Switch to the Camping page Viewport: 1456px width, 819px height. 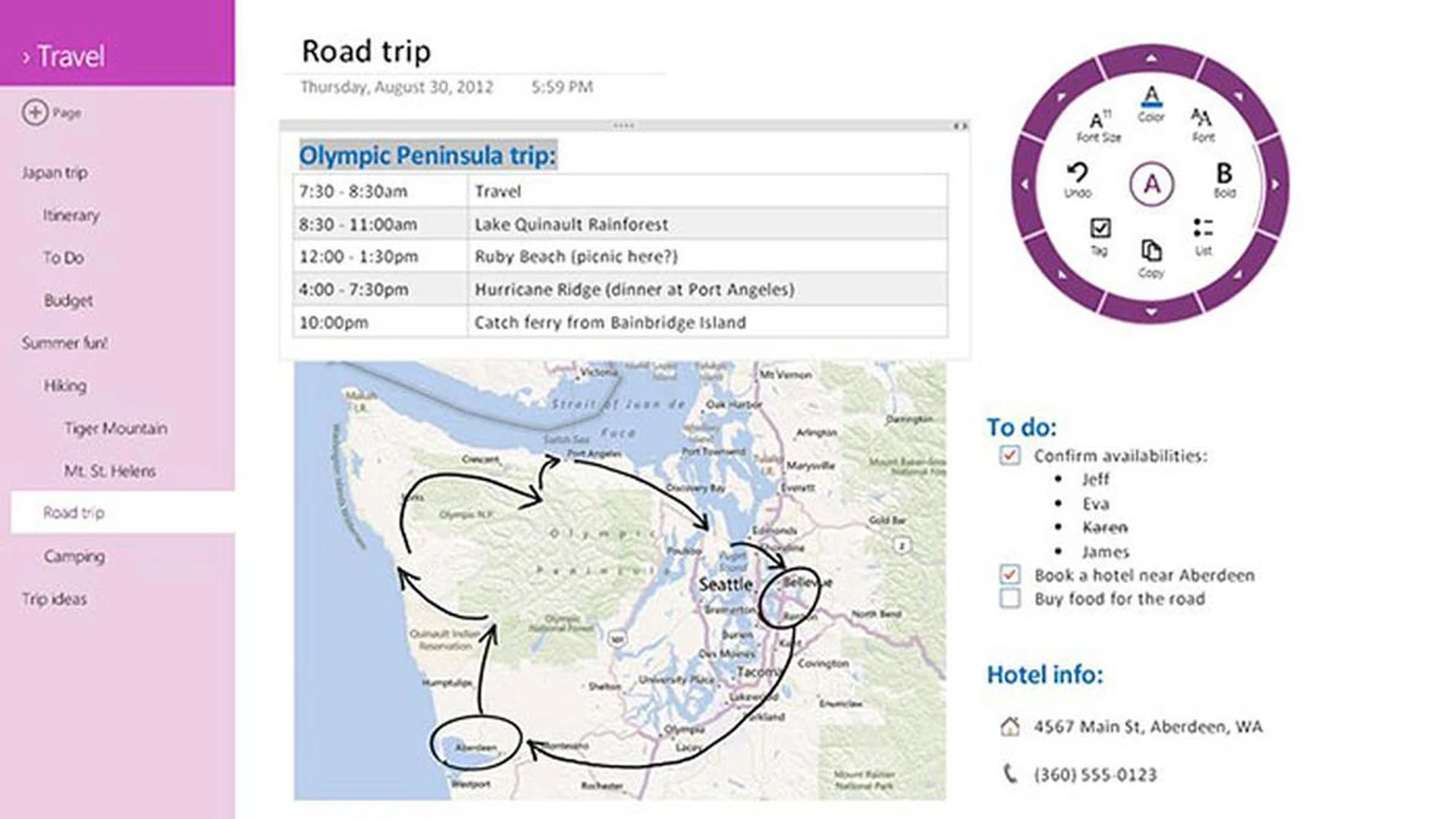click(73, 556)
